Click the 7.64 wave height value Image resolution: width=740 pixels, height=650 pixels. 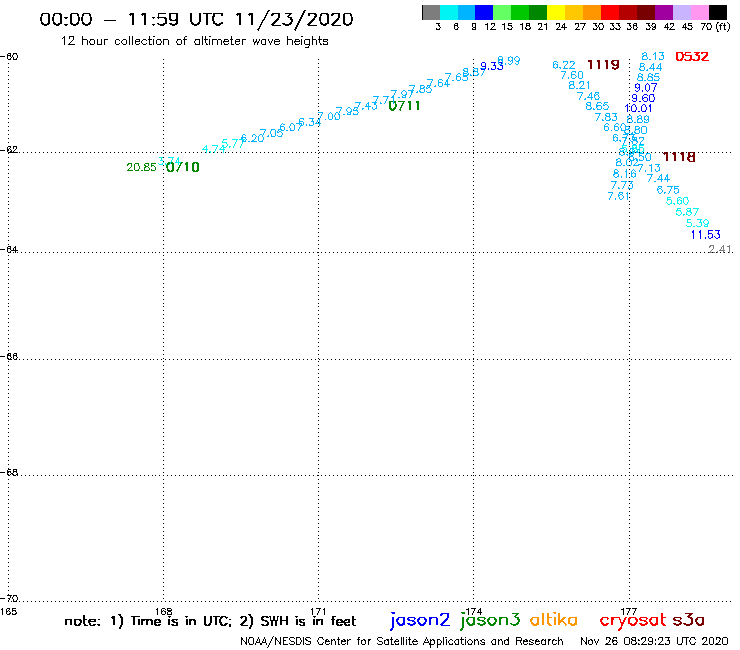pos(438,83)
